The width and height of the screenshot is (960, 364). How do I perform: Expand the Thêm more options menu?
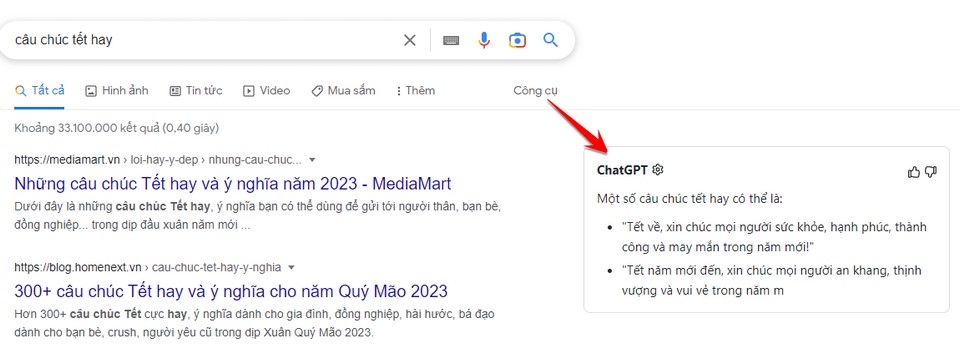[416, 91]
